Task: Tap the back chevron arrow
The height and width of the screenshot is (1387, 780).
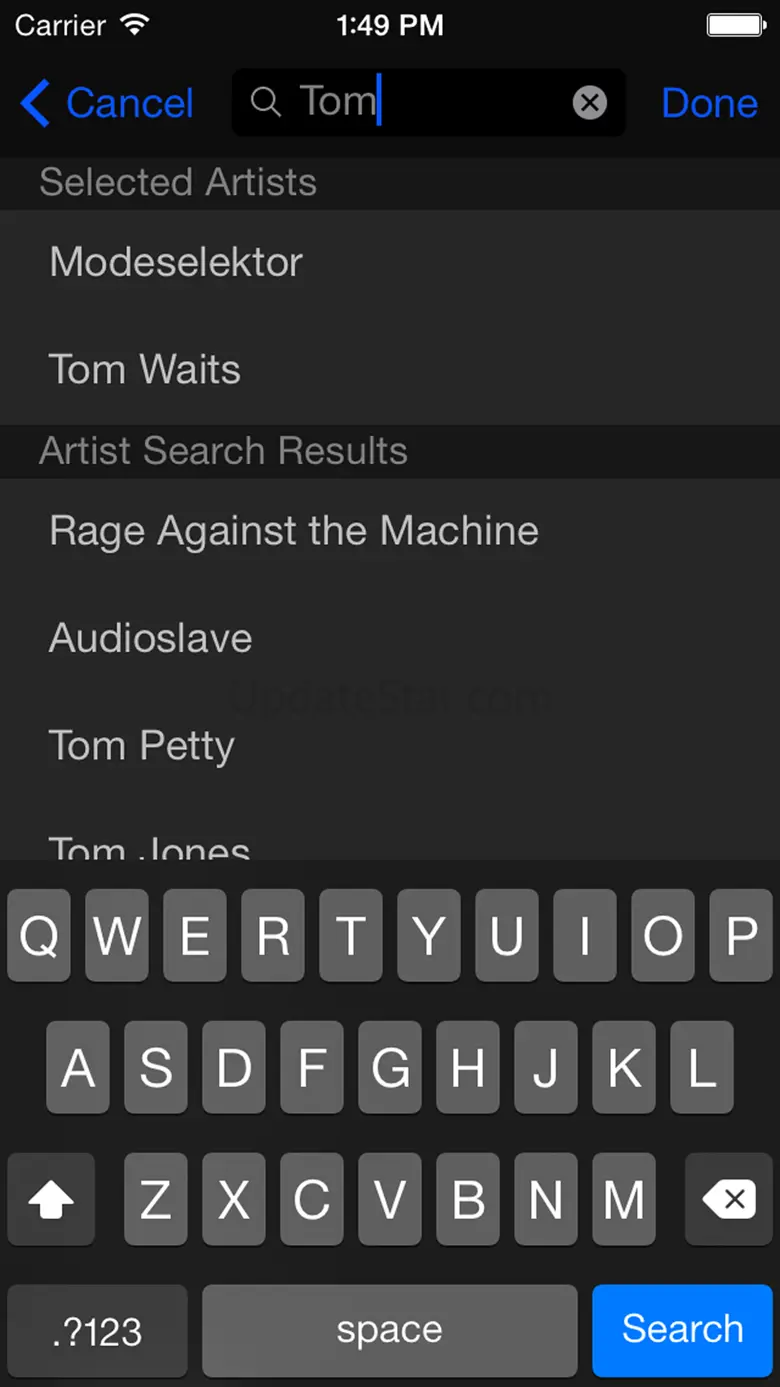Action: [35, 103]
